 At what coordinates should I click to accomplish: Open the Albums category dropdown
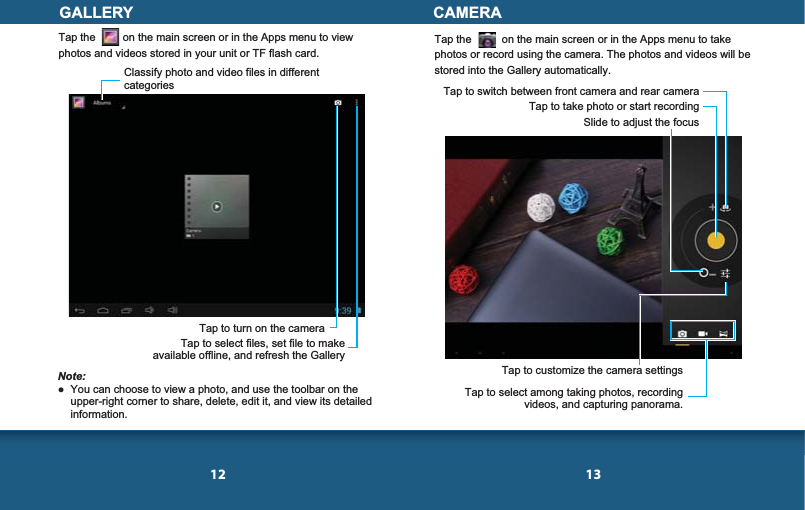pos(108,103)
